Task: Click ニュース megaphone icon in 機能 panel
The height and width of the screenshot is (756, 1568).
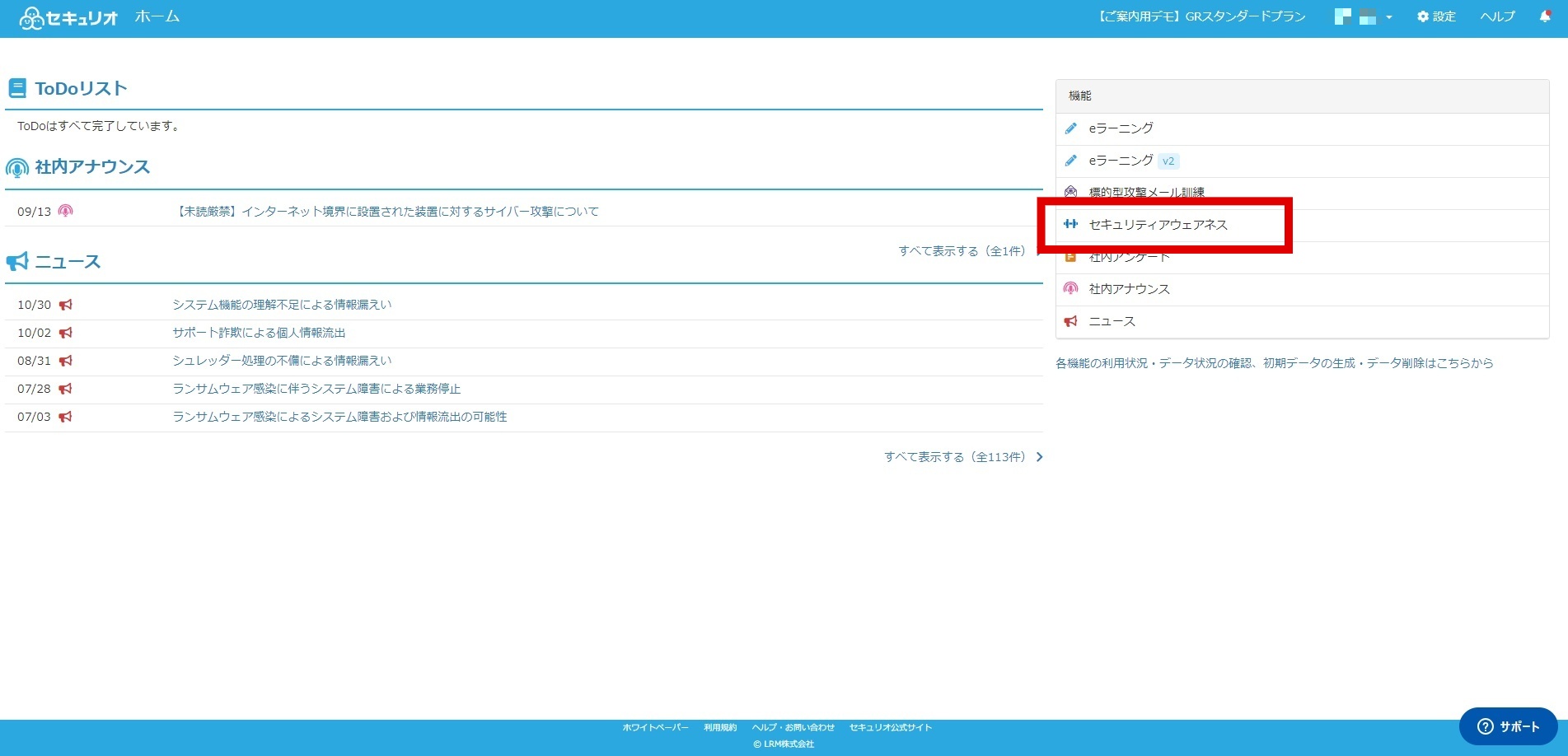Action: (x=1071, y=321)
